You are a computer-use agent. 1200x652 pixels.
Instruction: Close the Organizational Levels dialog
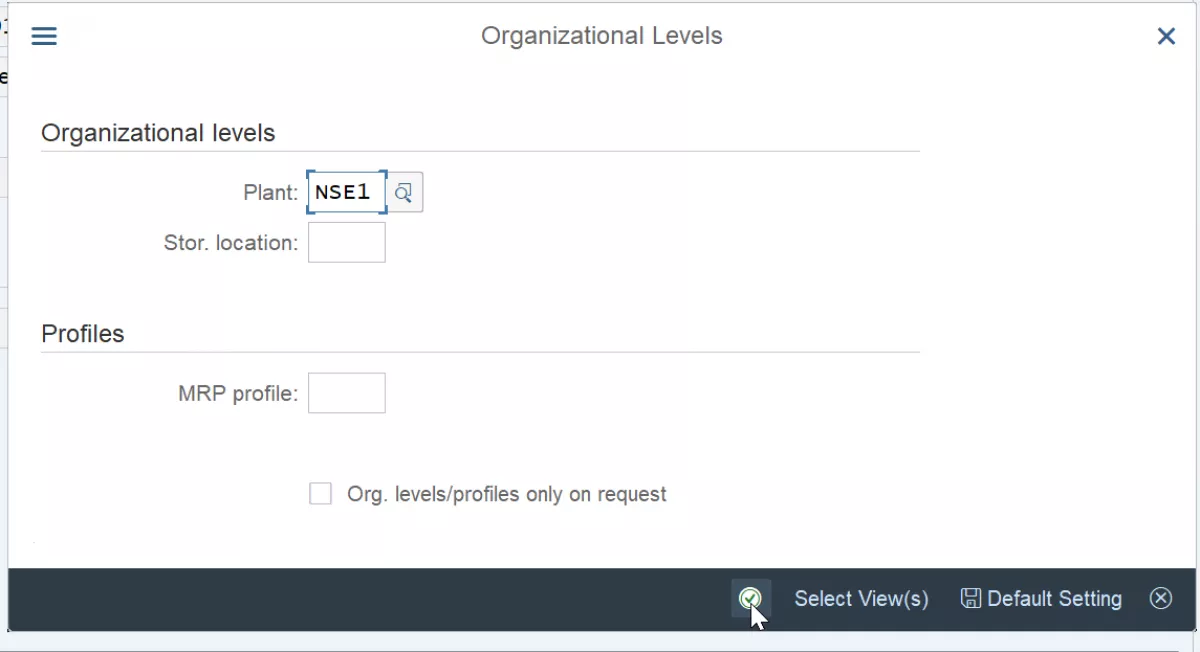click(1166, 37)
